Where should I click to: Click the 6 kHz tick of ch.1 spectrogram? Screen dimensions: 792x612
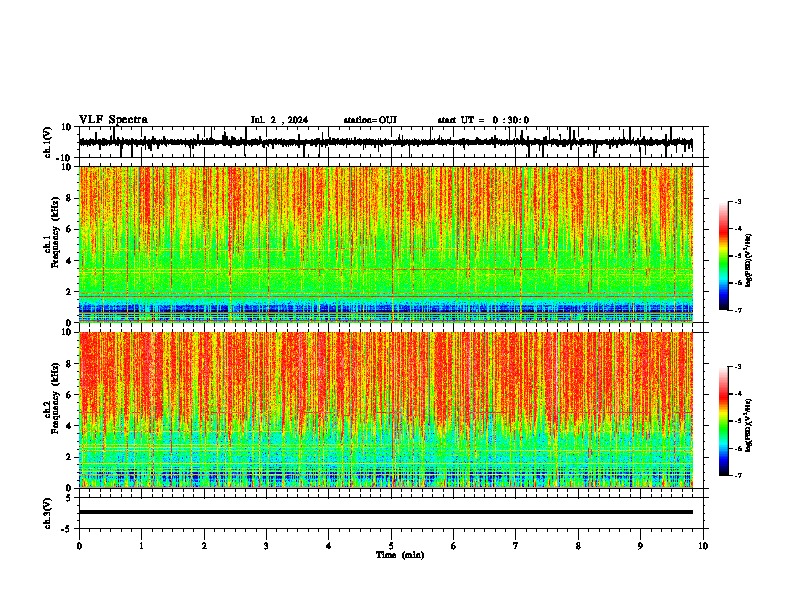click(69, 229)
